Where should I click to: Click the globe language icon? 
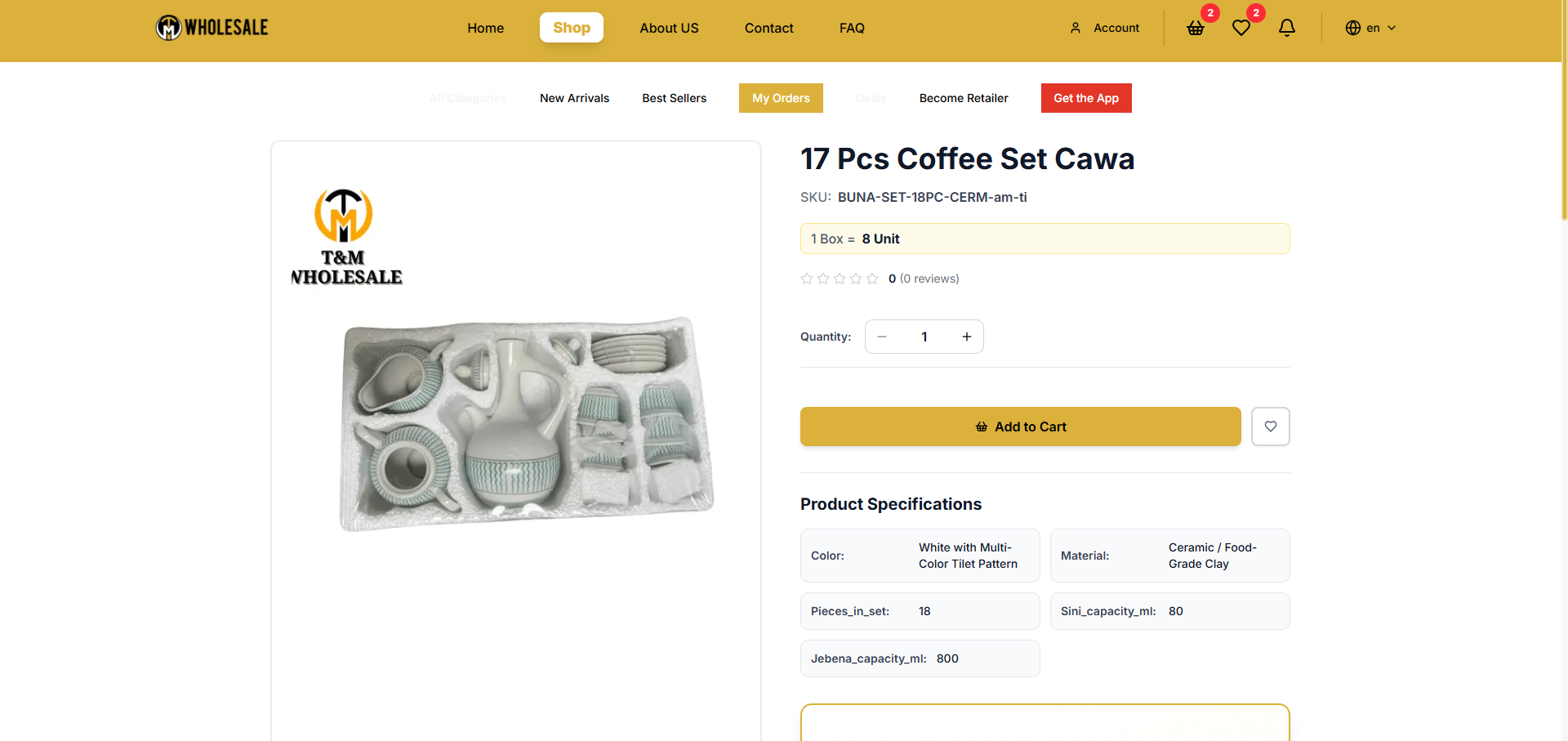pos(1352,28)
